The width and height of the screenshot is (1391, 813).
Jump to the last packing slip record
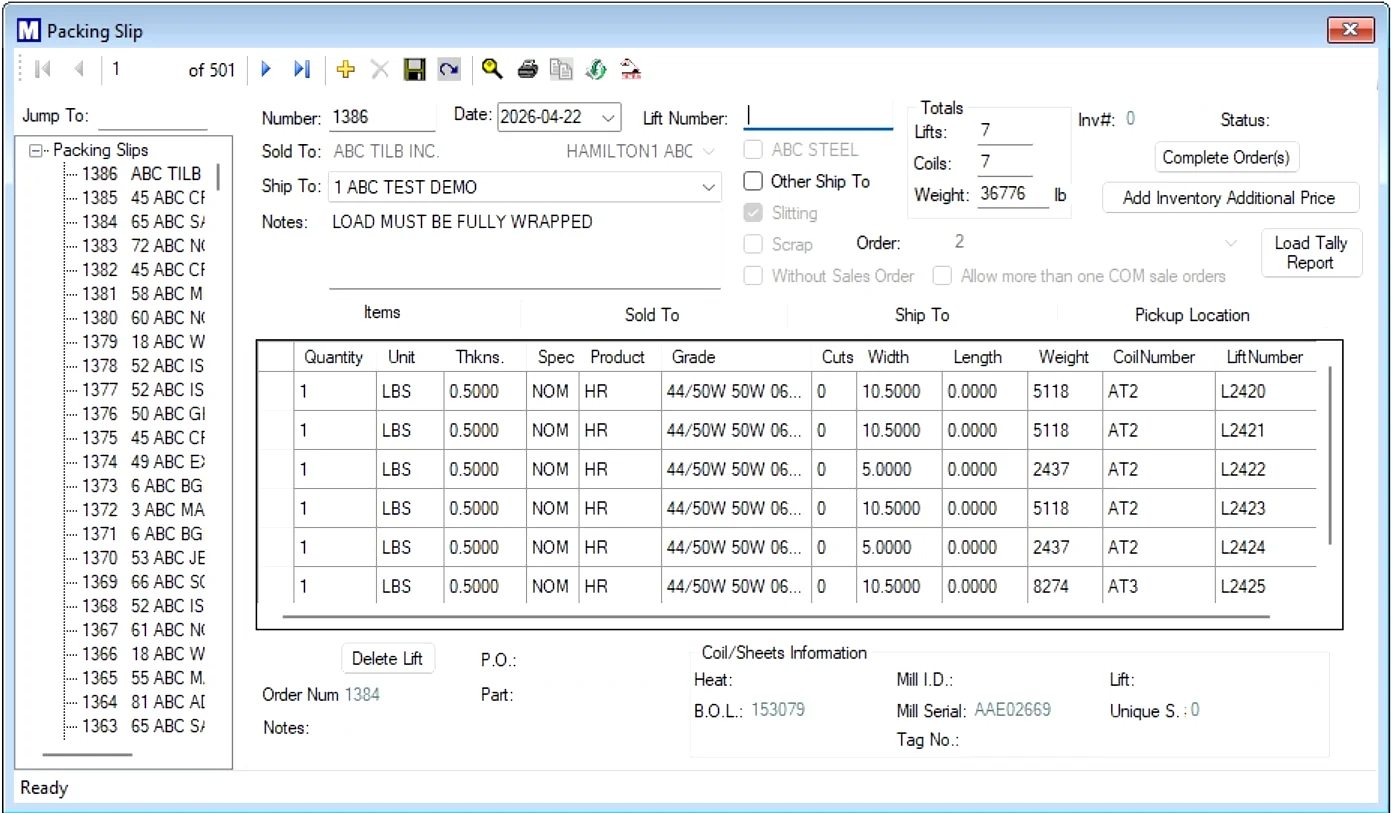[301, 69]
